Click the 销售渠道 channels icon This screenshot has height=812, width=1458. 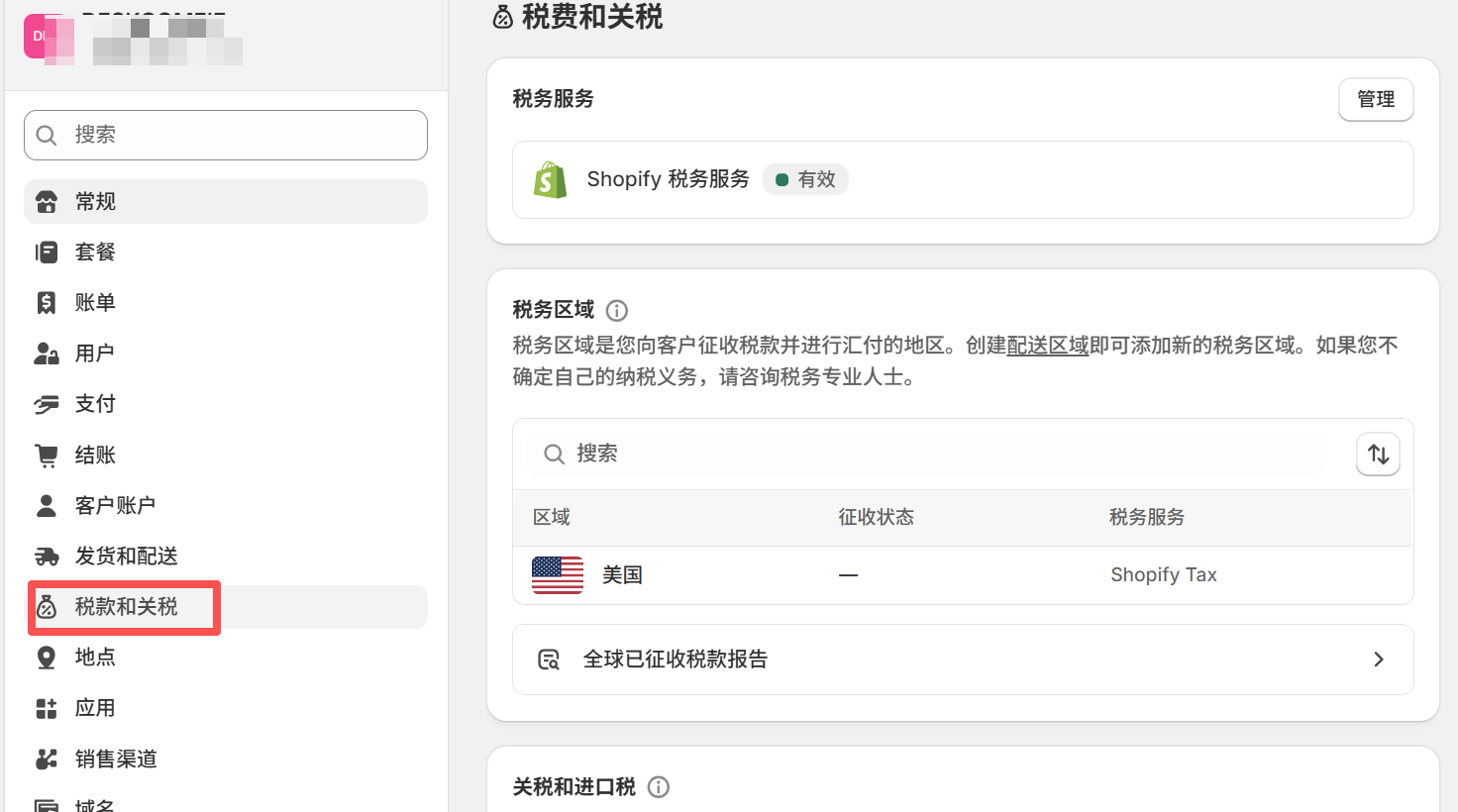pos(47,759)
